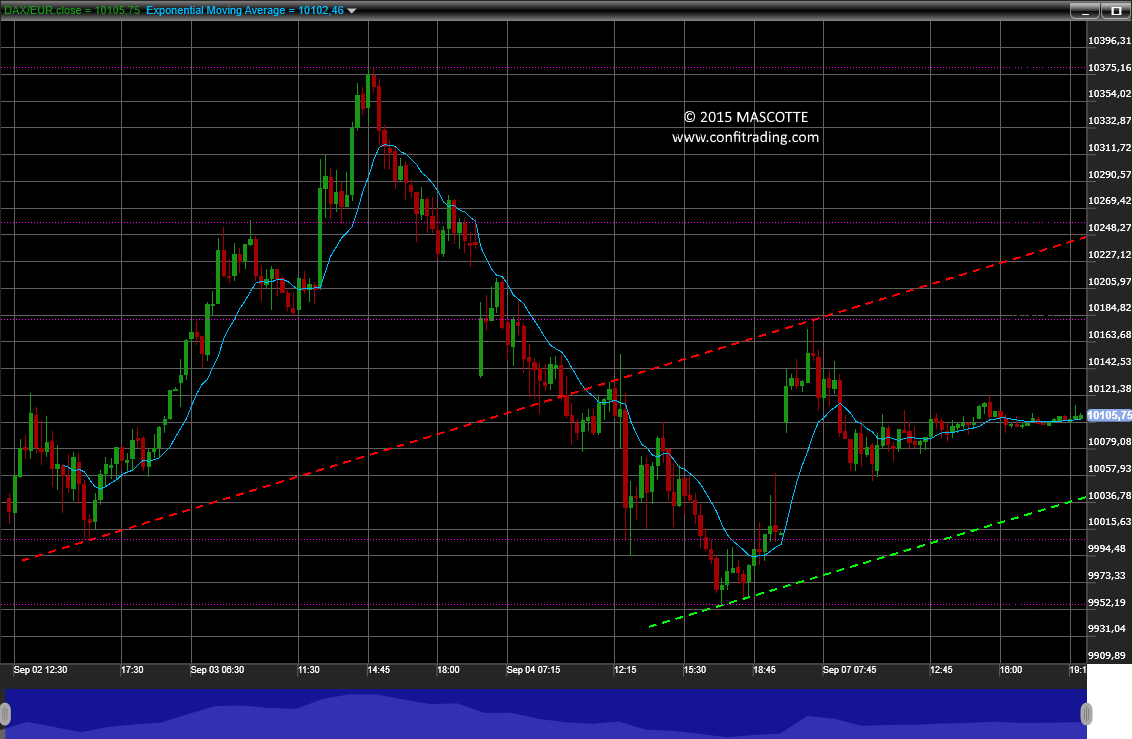Click the 9952,19 price axis label
This screenshot has width=1132, height=739.
[x=1106, y=602]
